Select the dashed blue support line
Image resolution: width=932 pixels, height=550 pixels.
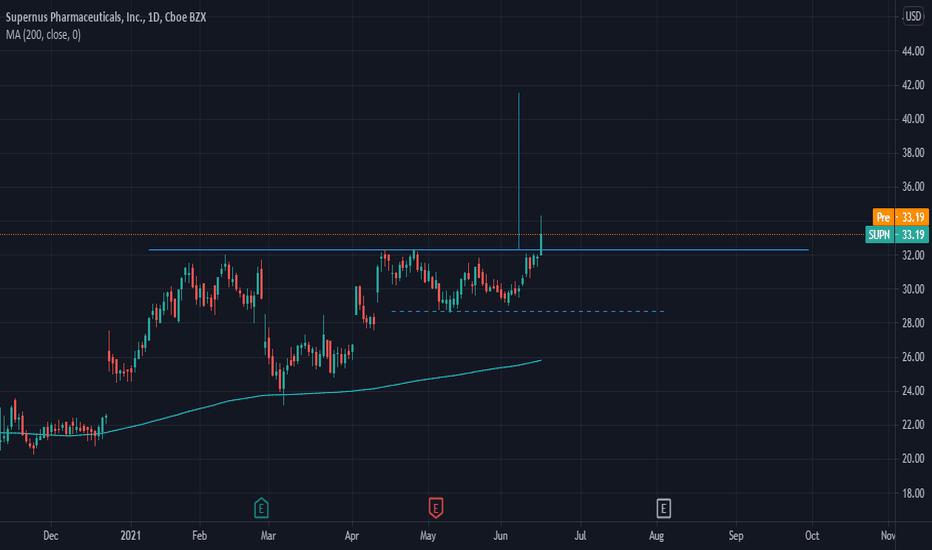coord(528,312)
